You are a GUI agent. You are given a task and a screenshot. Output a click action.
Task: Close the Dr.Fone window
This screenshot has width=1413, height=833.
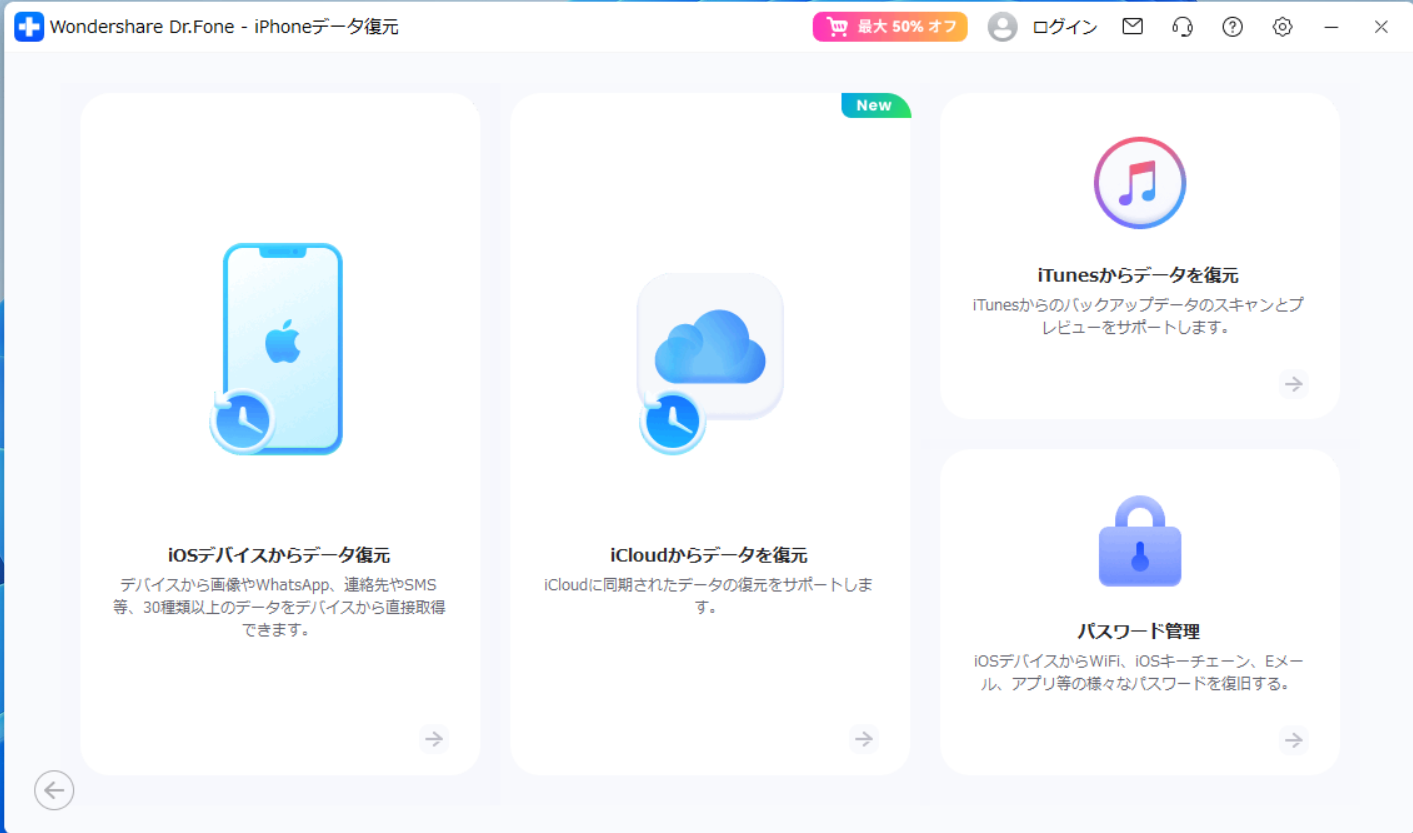tap(1381, 27)
